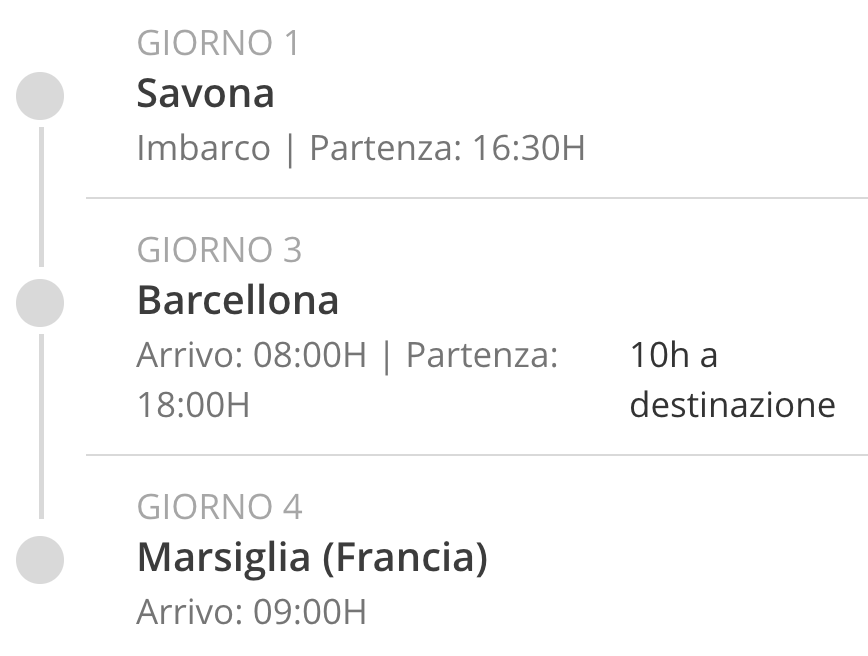The height and width of the screenshot is (656, 868).
Task: Click the timeline line between Savona and Barcellona
Action: click(x=42, y=197)
